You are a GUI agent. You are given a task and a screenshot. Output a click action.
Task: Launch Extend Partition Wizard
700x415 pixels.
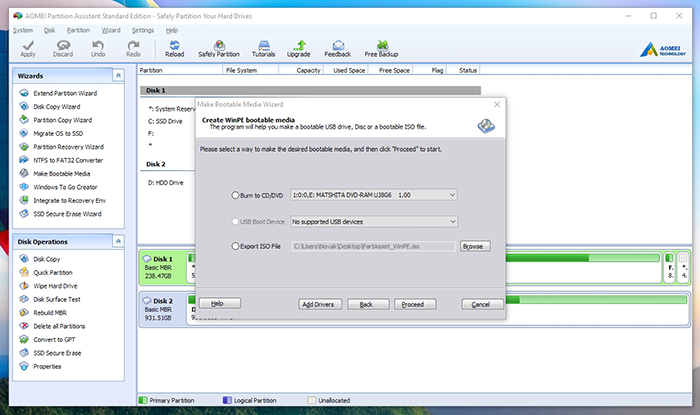65,93
